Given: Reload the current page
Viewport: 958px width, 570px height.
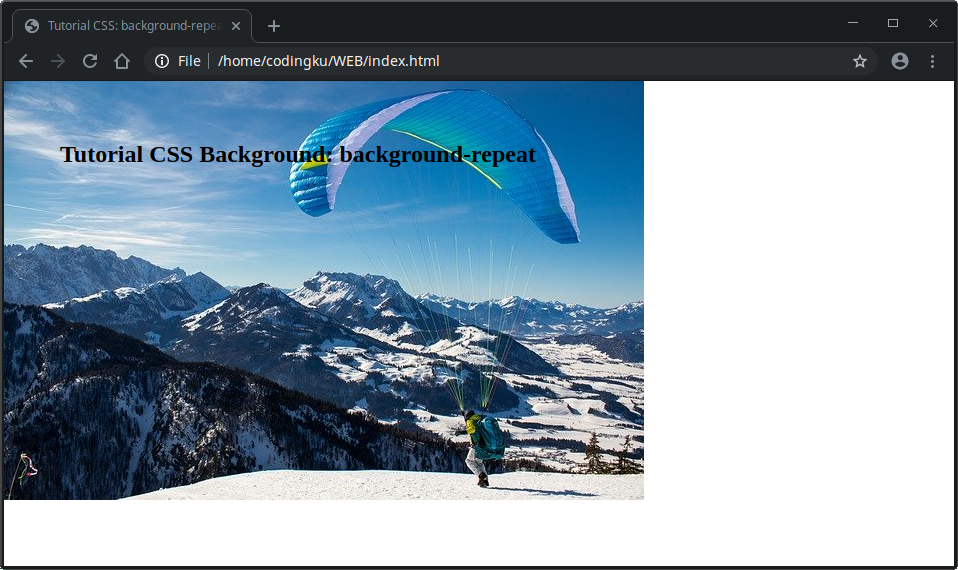Looking at the screenshot, I should pos(90,61).
